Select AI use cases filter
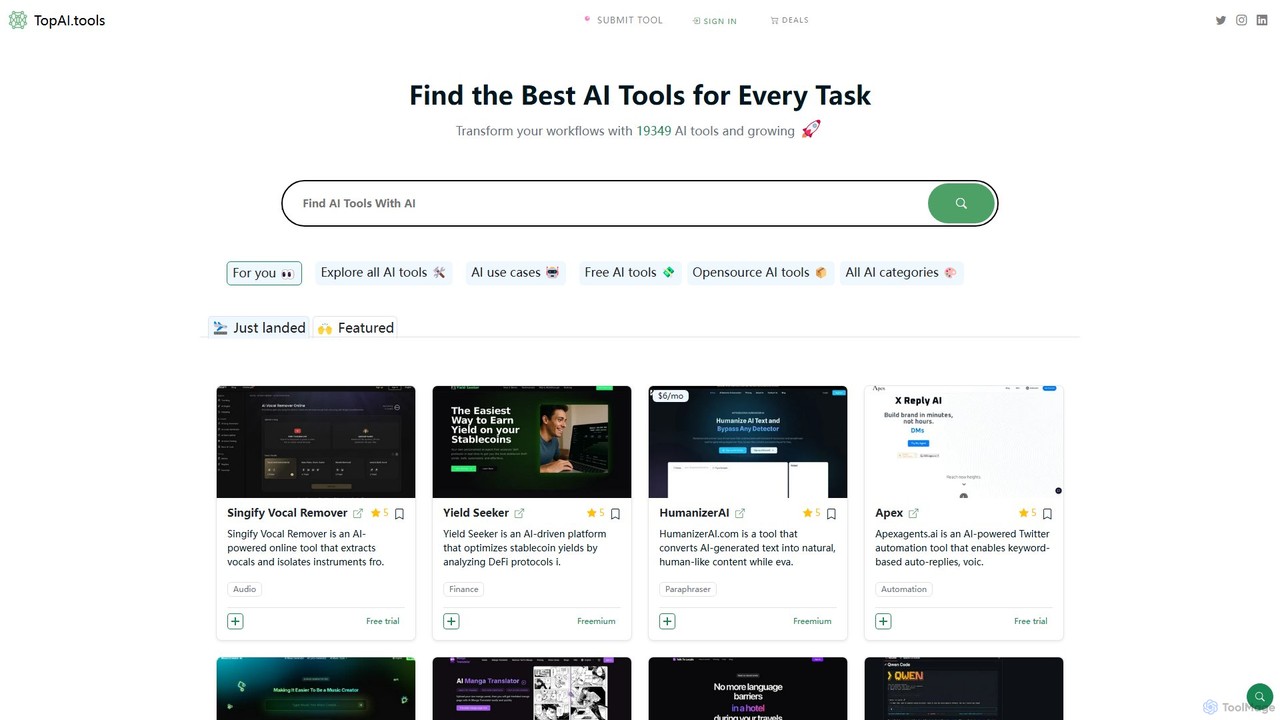This screenshot has width=1280, height=720. (515, 272)
